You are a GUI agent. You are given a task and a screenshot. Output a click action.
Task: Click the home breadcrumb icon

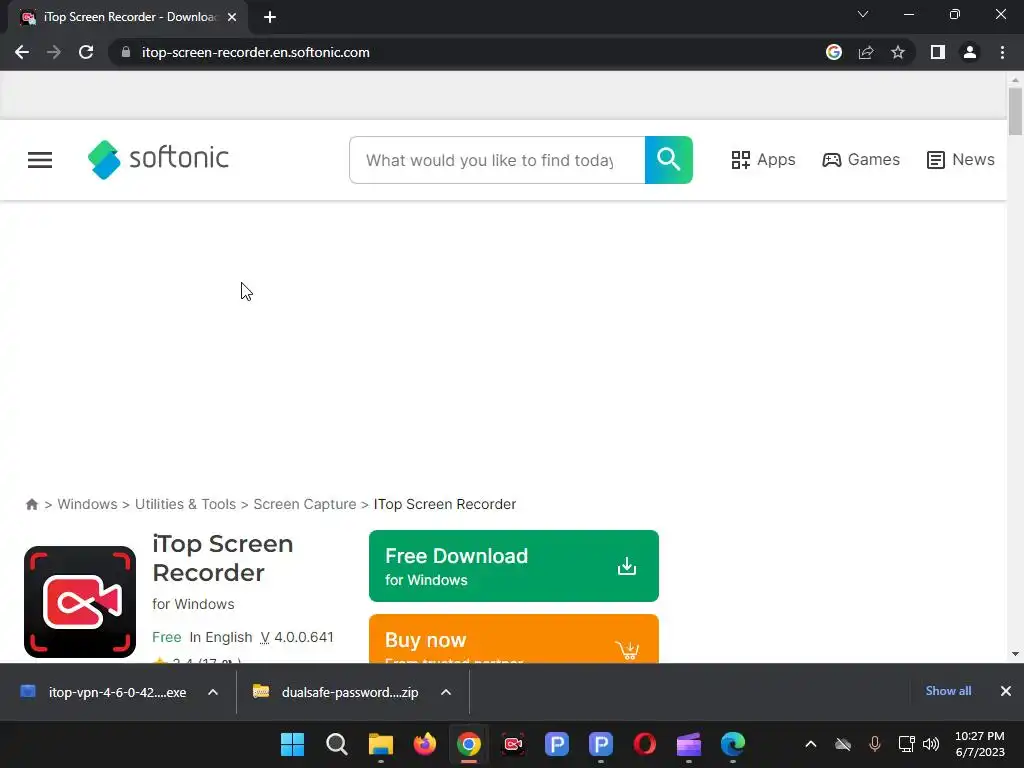[x=31, y=504]
